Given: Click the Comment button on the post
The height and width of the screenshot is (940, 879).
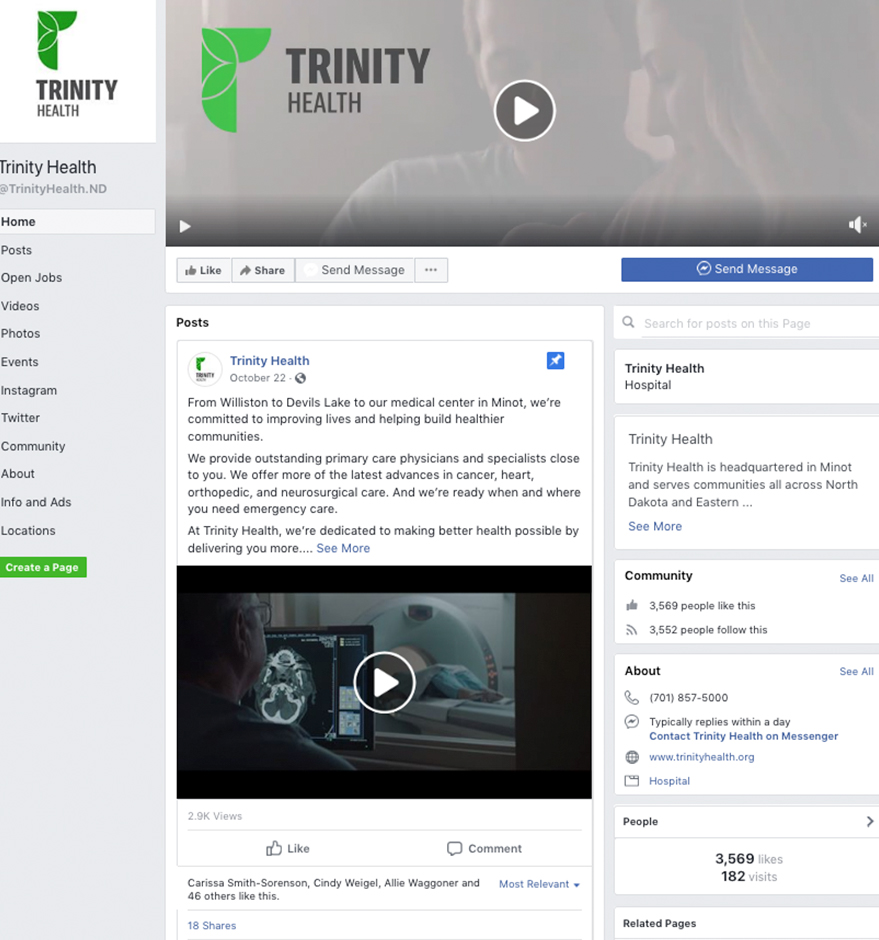Looking at the screenshot, I should [484, 848].
